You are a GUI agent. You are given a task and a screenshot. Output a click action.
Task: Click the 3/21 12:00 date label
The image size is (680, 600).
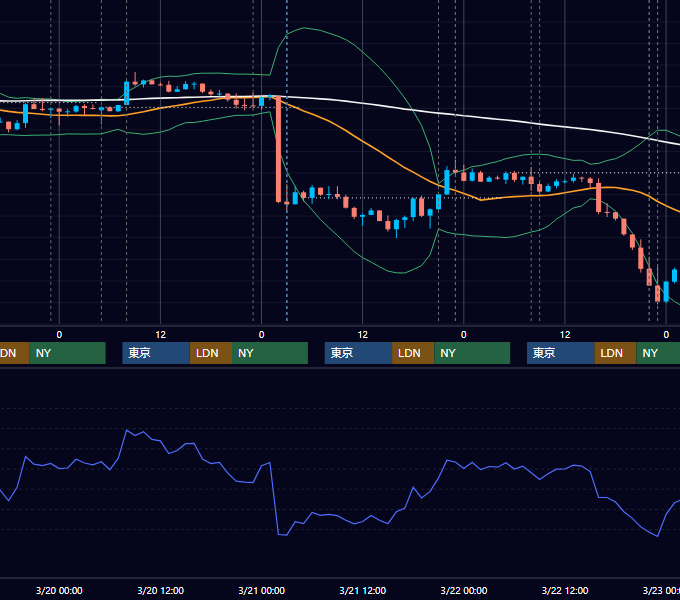363,590
